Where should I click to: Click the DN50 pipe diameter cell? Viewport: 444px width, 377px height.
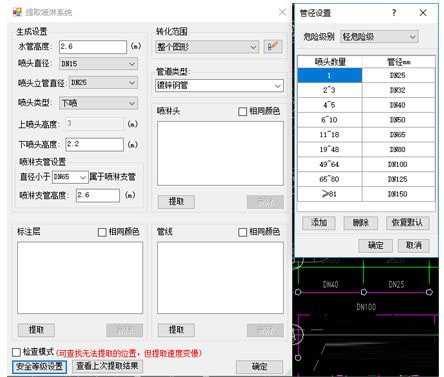[x=398, y=120]
